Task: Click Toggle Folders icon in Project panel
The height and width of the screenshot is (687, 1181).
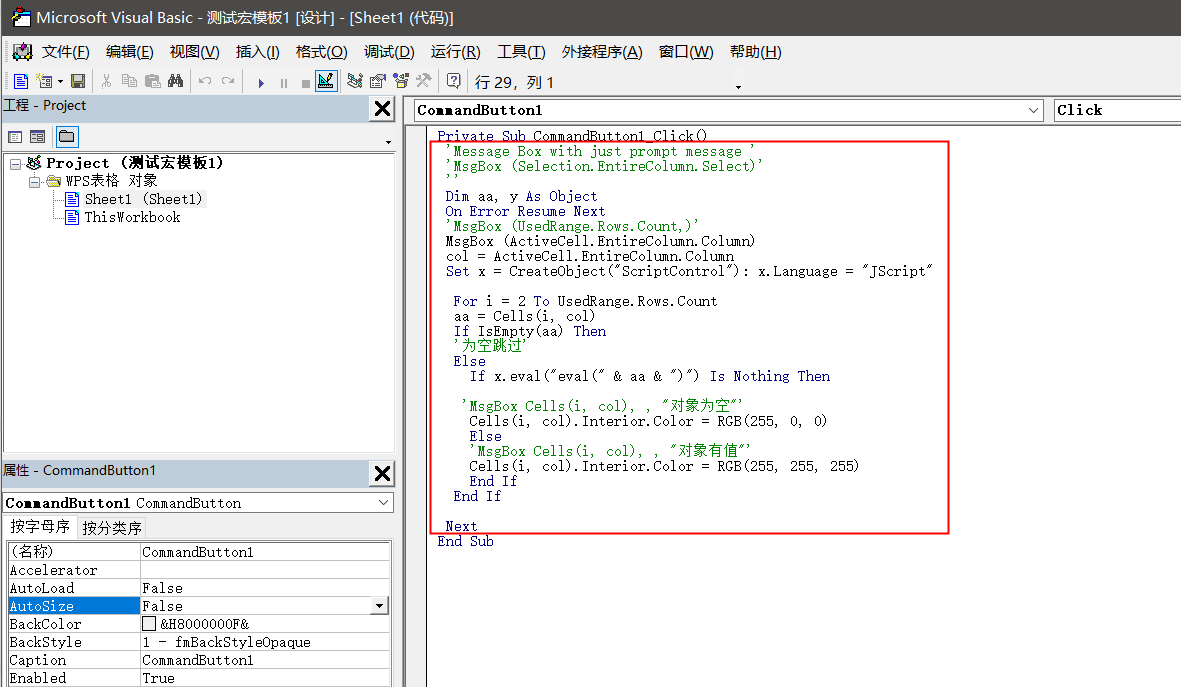Action: coord(67,136)
